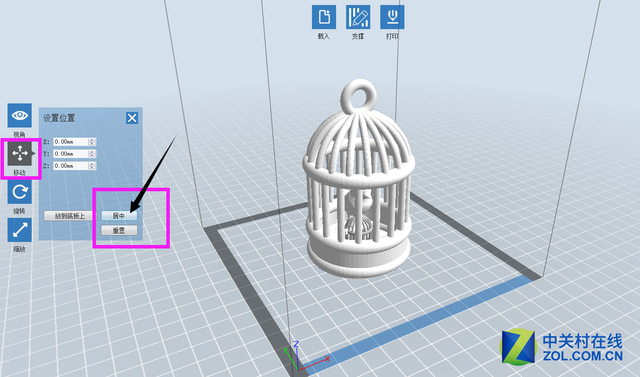Image resolution: width=640 pixels, height=377 pixels.
Task: Open the 视角 view eye tool
Action: tap(20, 115)
